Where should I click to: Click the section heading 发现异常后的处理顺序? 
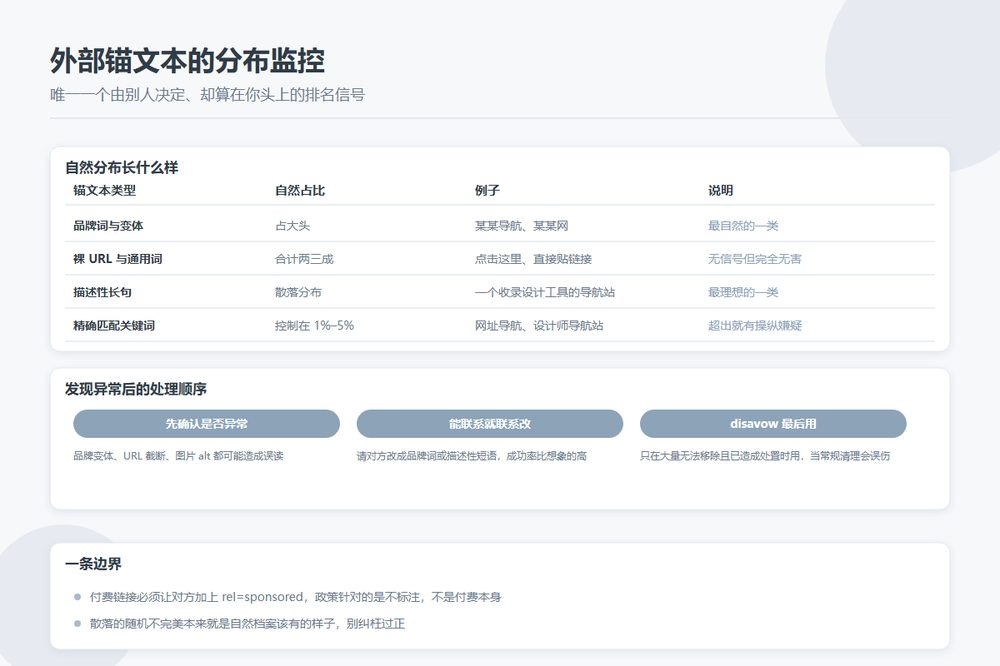pos(136,389)
